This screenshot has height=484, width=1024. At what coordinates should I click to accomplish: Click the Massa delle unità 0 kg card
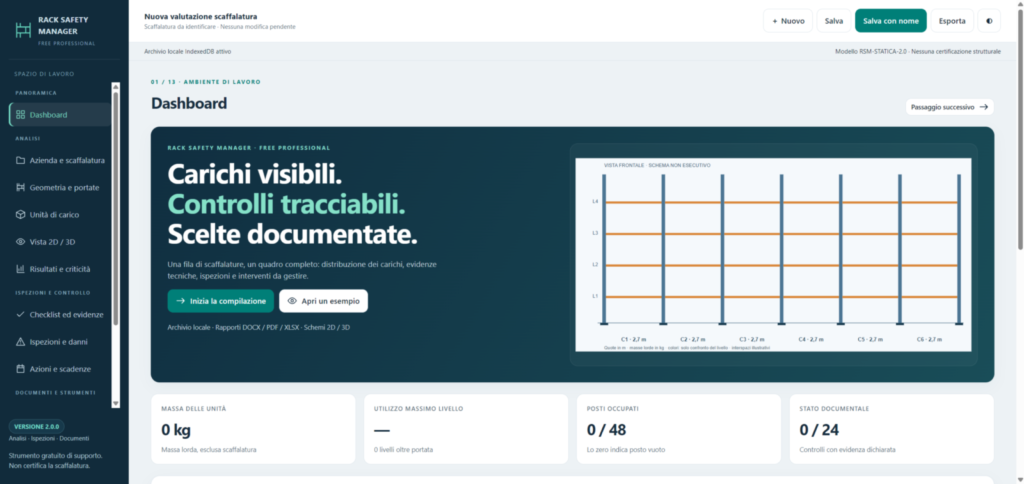253,429
